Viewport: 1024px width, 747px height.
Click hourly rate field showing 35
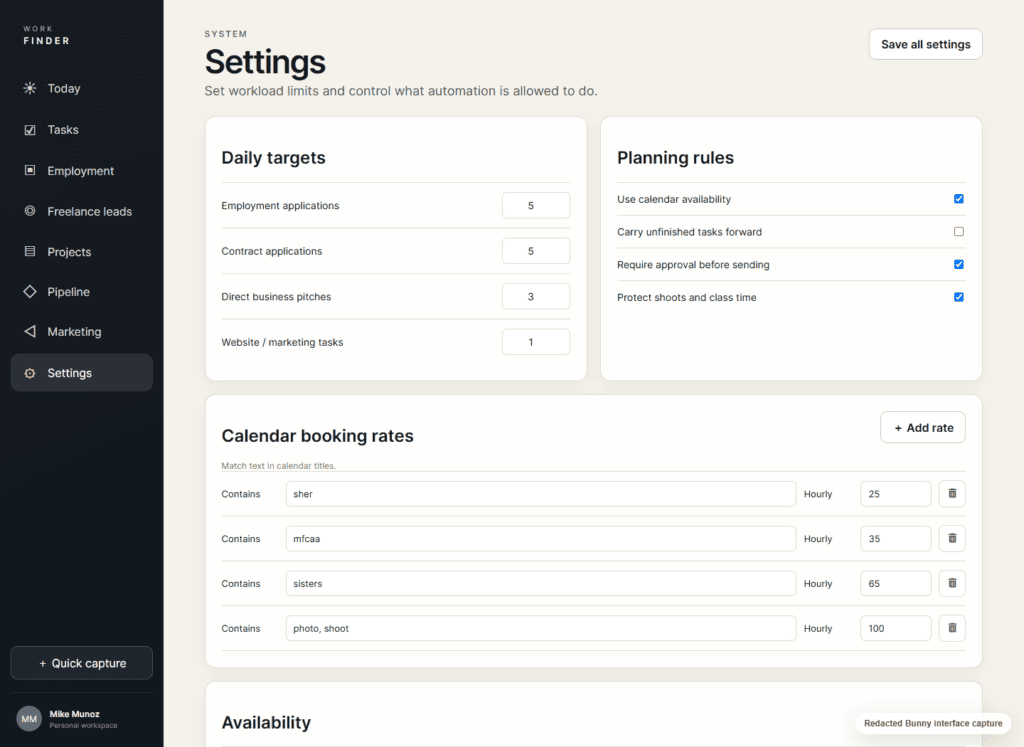pyautogui.click(x=895, y=539)
